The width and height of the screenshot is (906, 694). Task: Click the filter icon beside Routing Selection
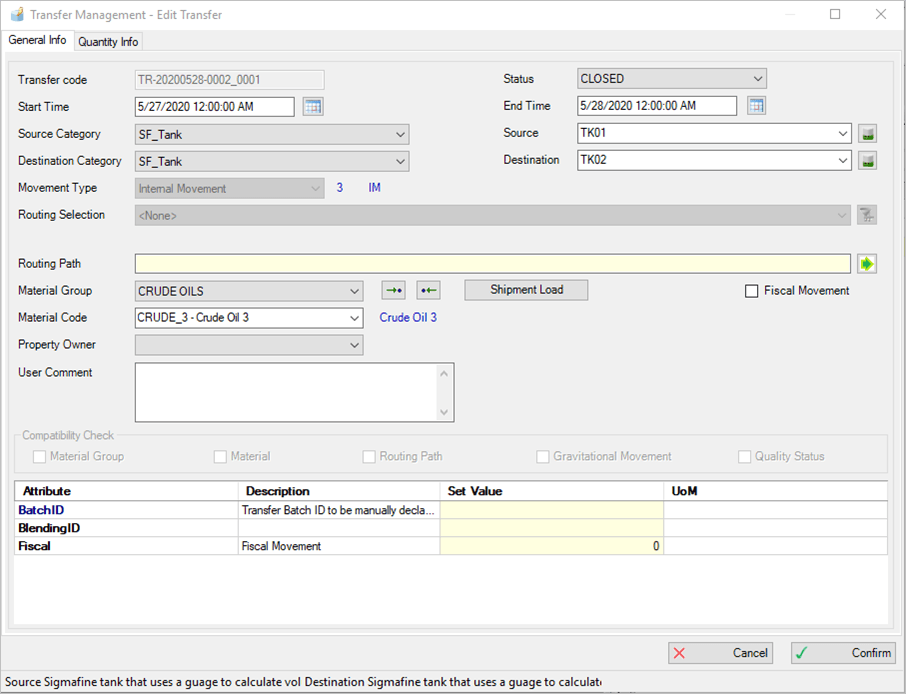point(866,214)
